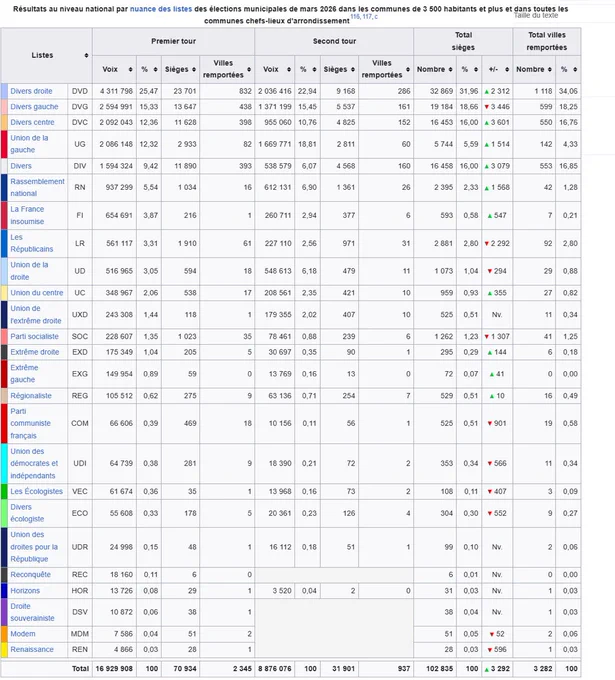Open the Reconquête link
The image size is (615, 680).
[30, 575]
